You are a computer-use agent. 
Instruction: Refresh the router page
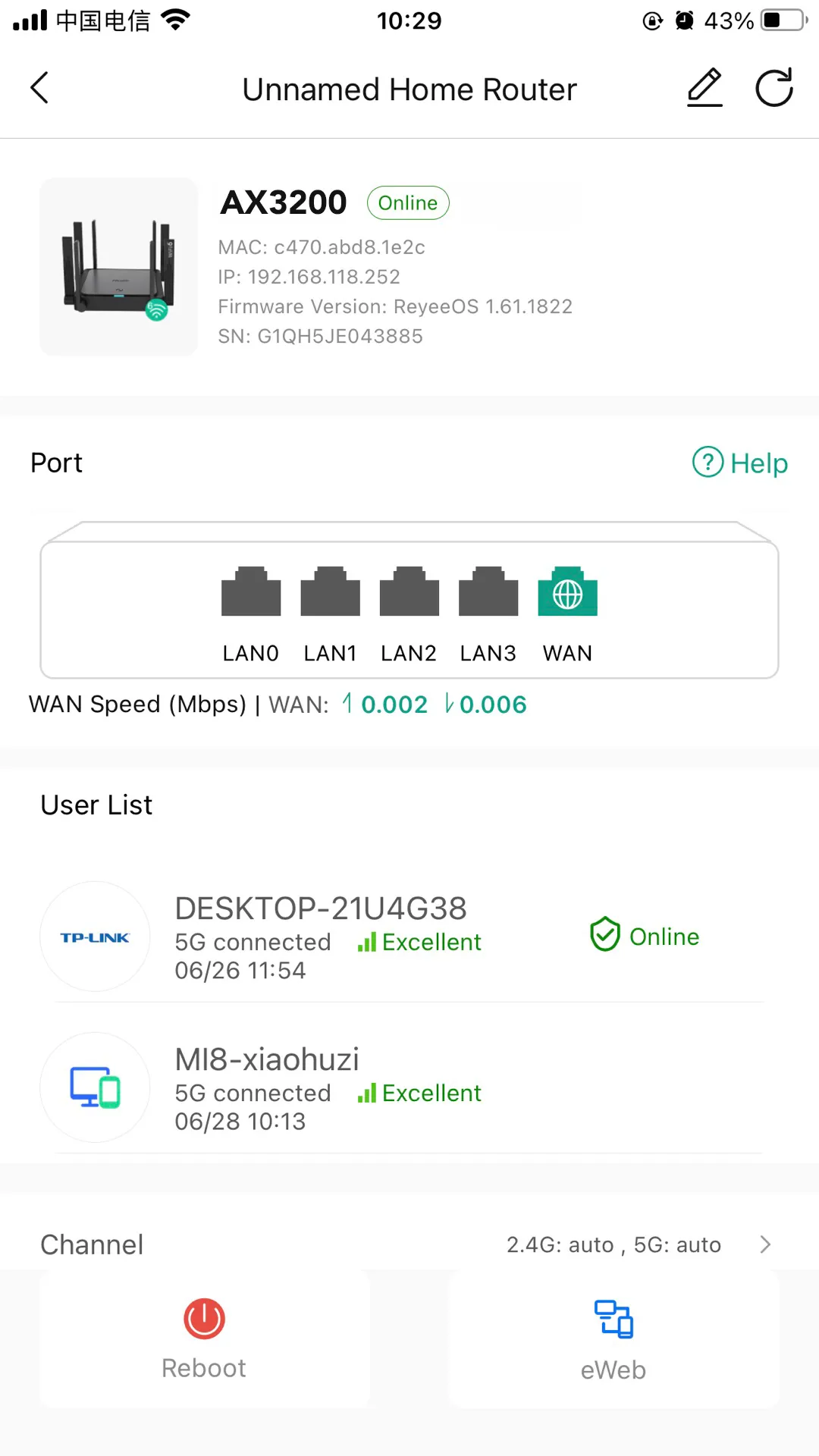coord(774,88)
